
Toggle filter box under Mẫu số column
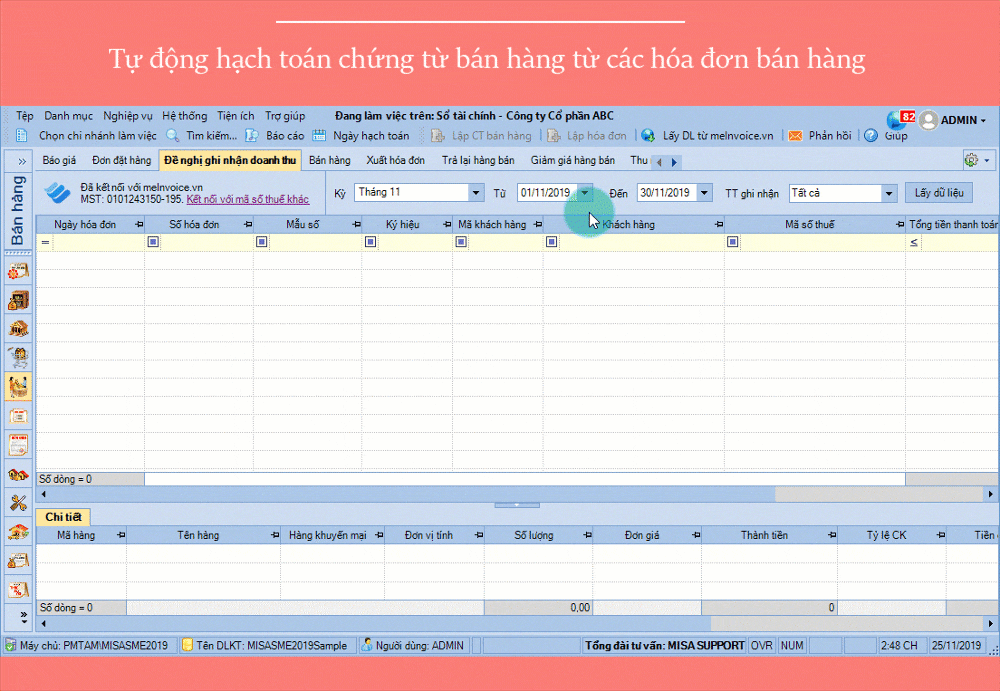(x=262, y=242)
